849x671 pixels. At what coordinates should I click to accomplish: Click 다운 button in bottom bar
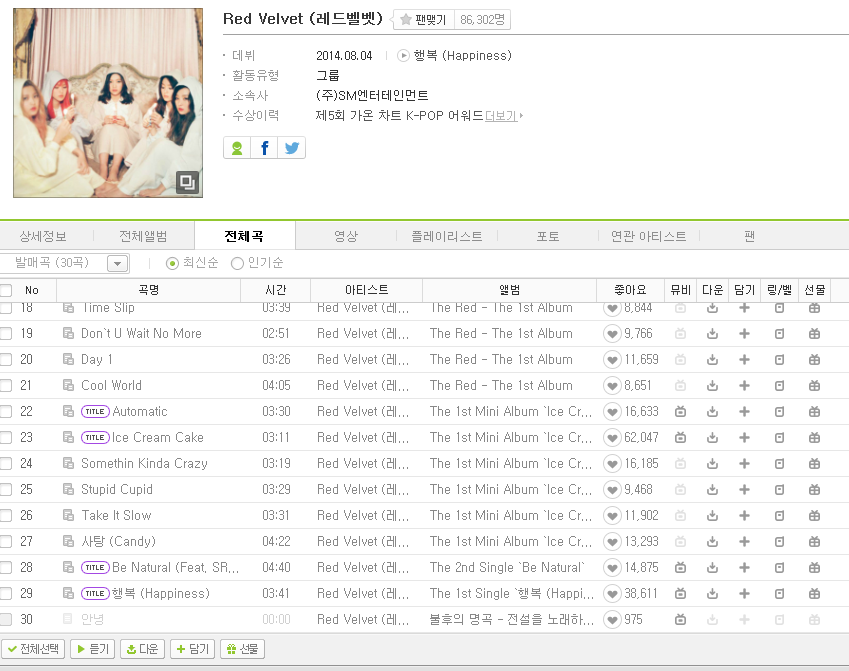pos(142,649)
